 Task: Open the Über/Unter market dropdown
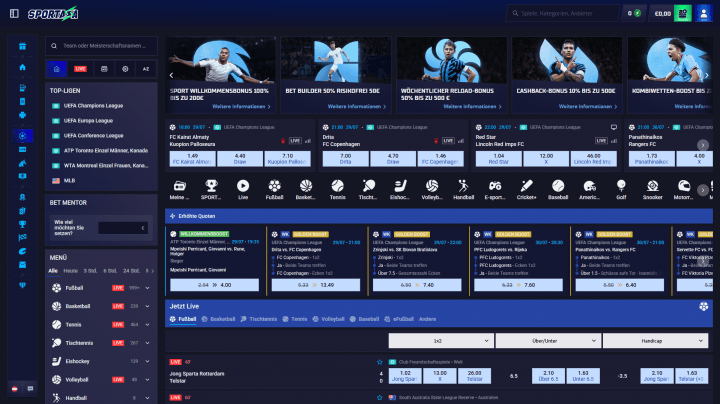coord(548,341)
